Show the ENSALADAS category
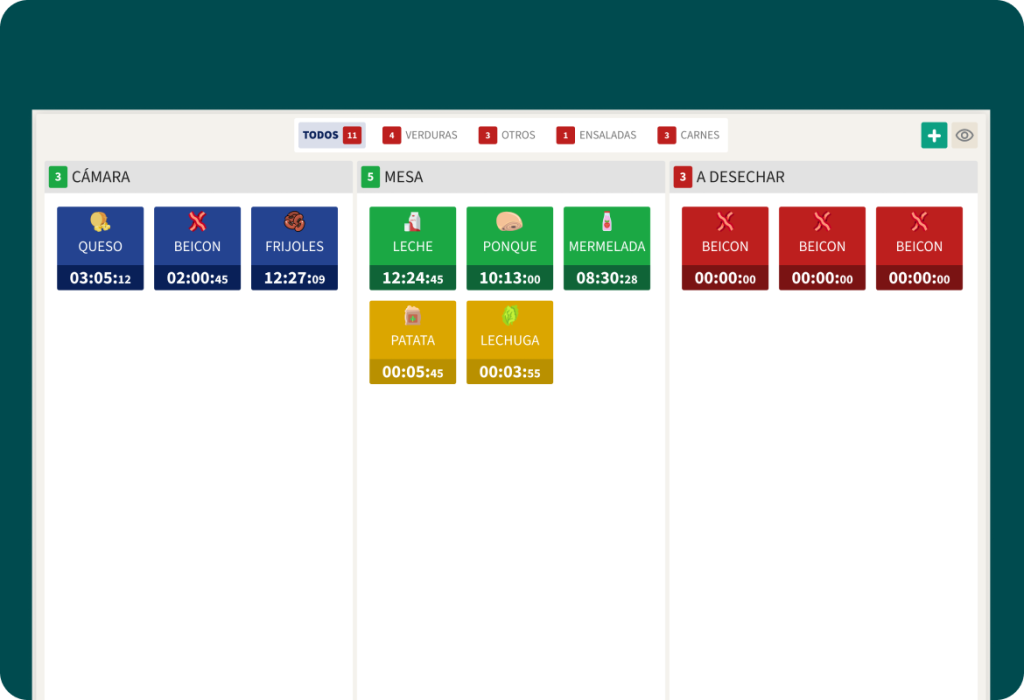 coord(597,135)
